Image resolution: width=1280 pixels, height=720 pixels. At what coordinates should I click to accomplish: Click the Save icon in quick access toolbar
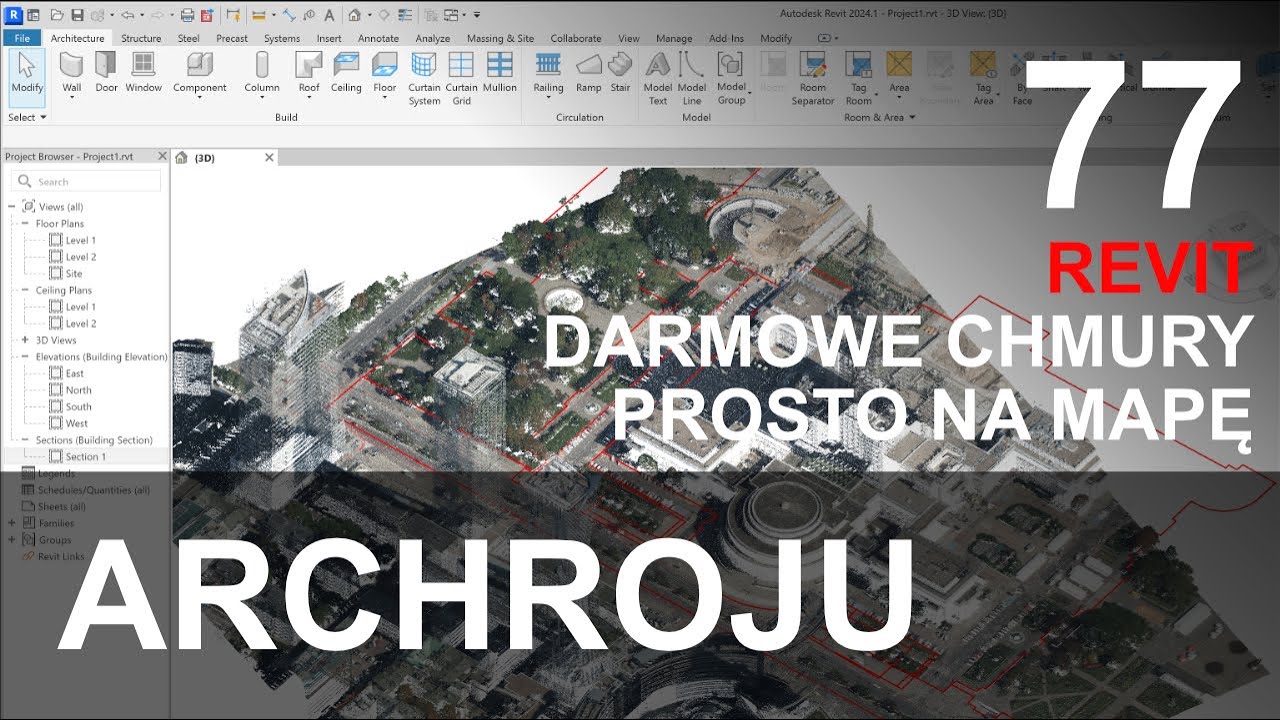(x=76, y=15)
